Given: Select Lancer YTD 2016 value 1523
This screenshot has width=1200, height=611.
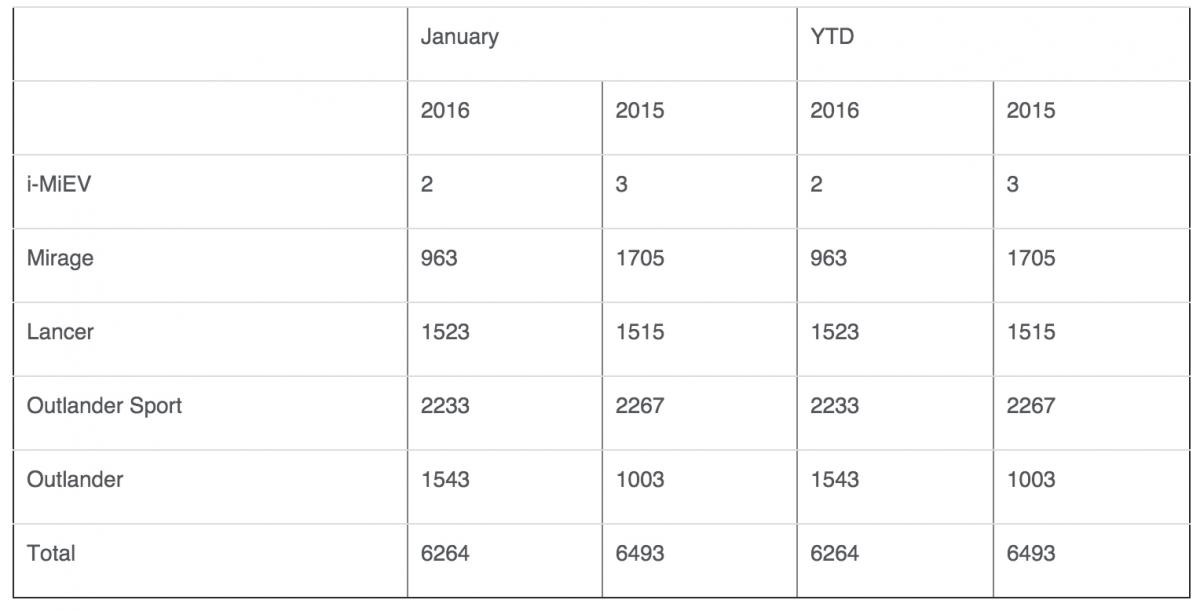Looking at the screenshot, I should coord(835,332).
